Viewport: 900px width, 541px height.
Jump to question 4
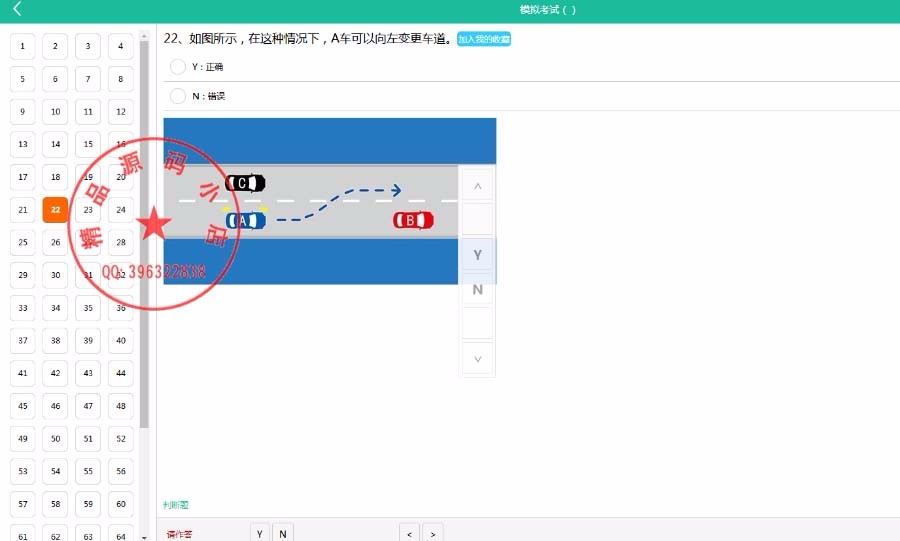[x=121, y=46]
